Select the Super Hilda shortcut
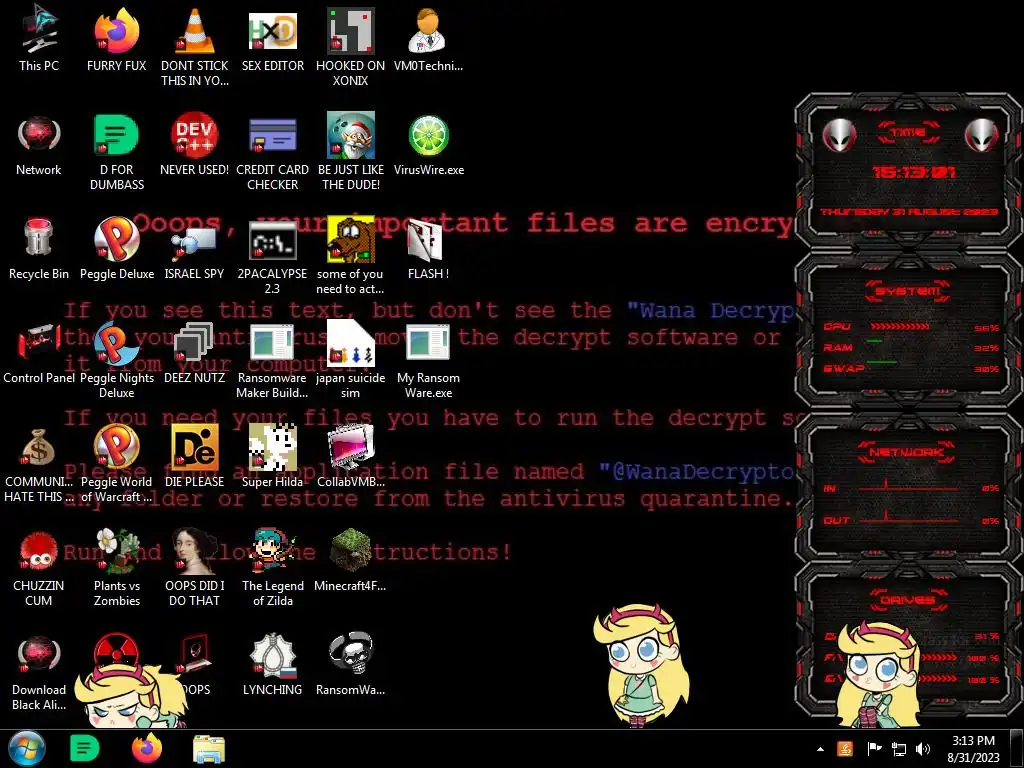 [x=273, y=456]
